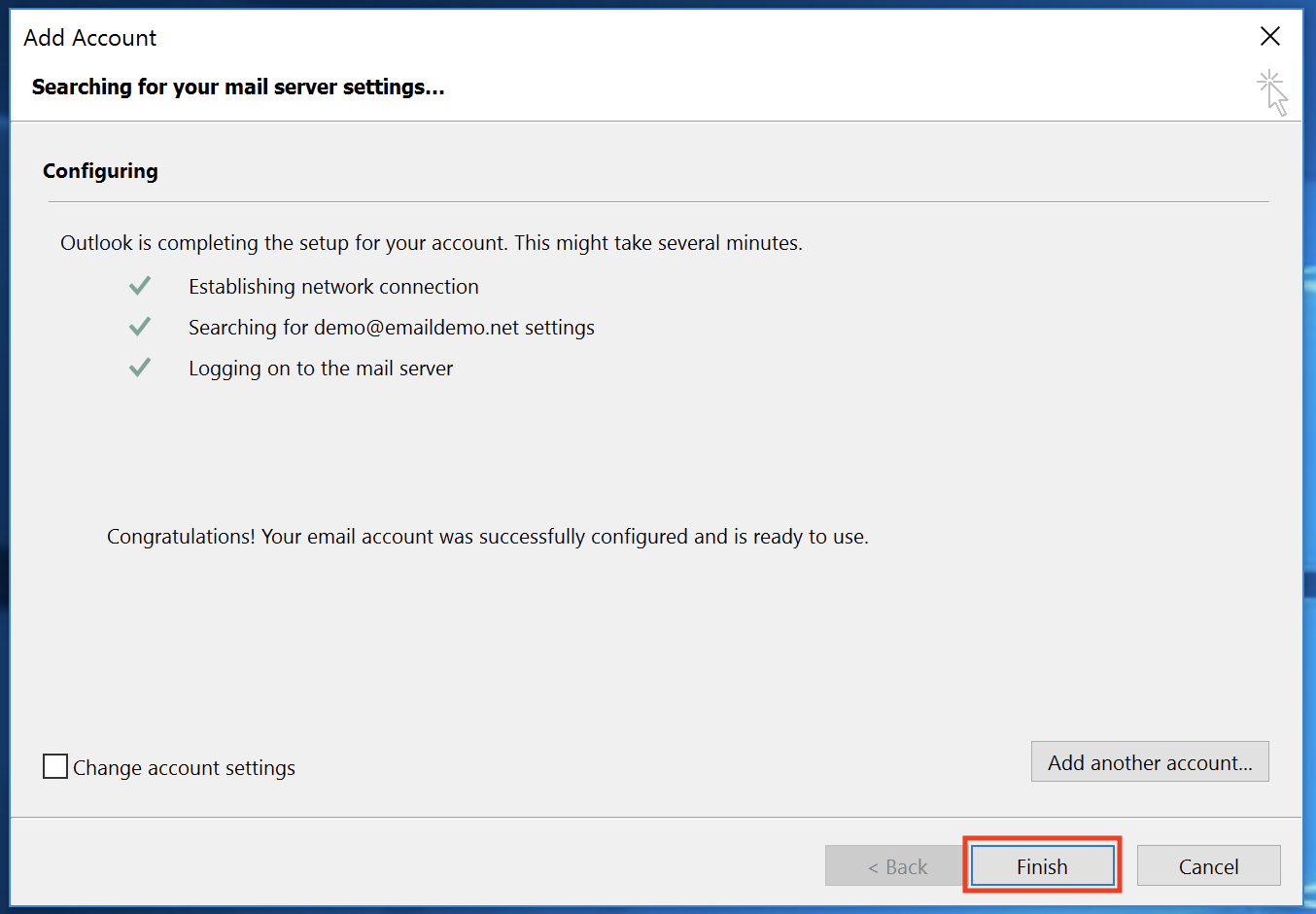Enable Change account settings checkbox
This screenshot has height=914, width=1316.
(x=55, y=766)
